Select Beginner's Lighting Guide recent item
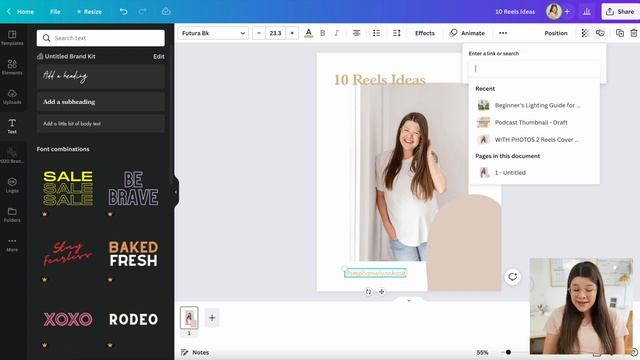Viewport: 640px width, 360px height. point(534,105)
